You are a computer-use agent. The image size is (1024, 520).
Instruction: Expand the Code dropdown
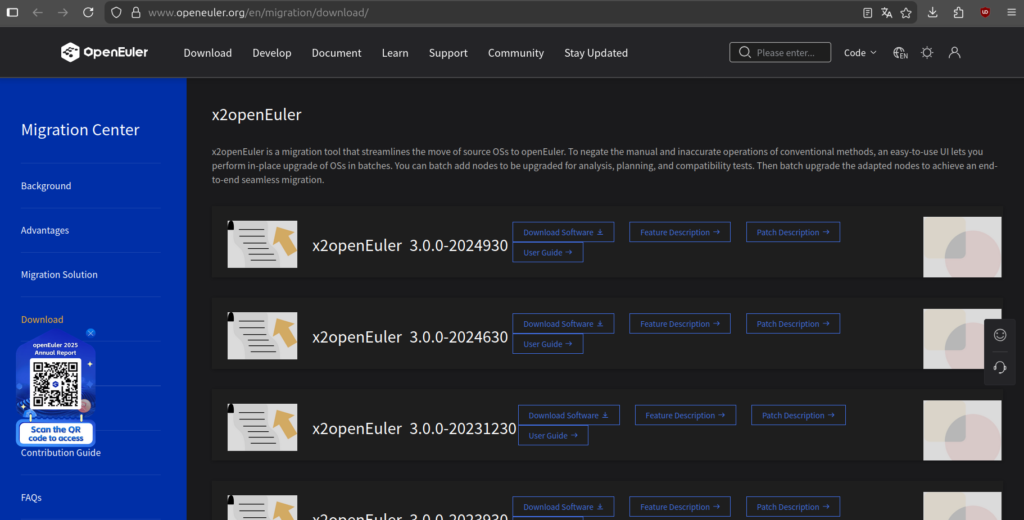tap(859, 53)
